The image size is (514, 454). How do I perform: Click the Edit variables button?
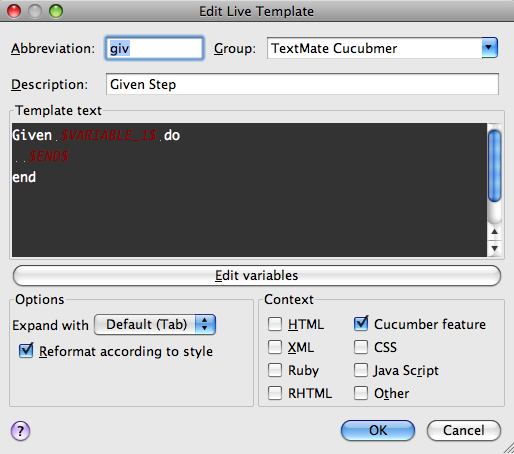pyautogui.click(x=257, y=276)
